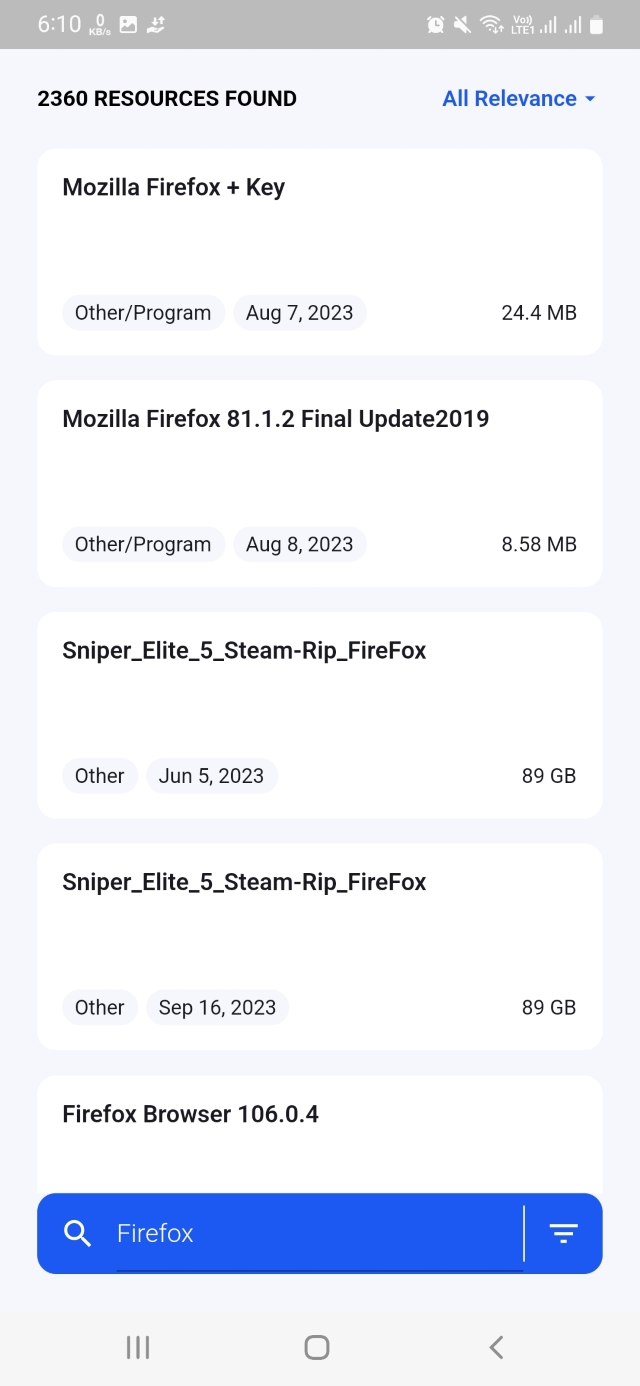
Task: Select the 24.4 MB size label
Action: click(x=538, y=313)
